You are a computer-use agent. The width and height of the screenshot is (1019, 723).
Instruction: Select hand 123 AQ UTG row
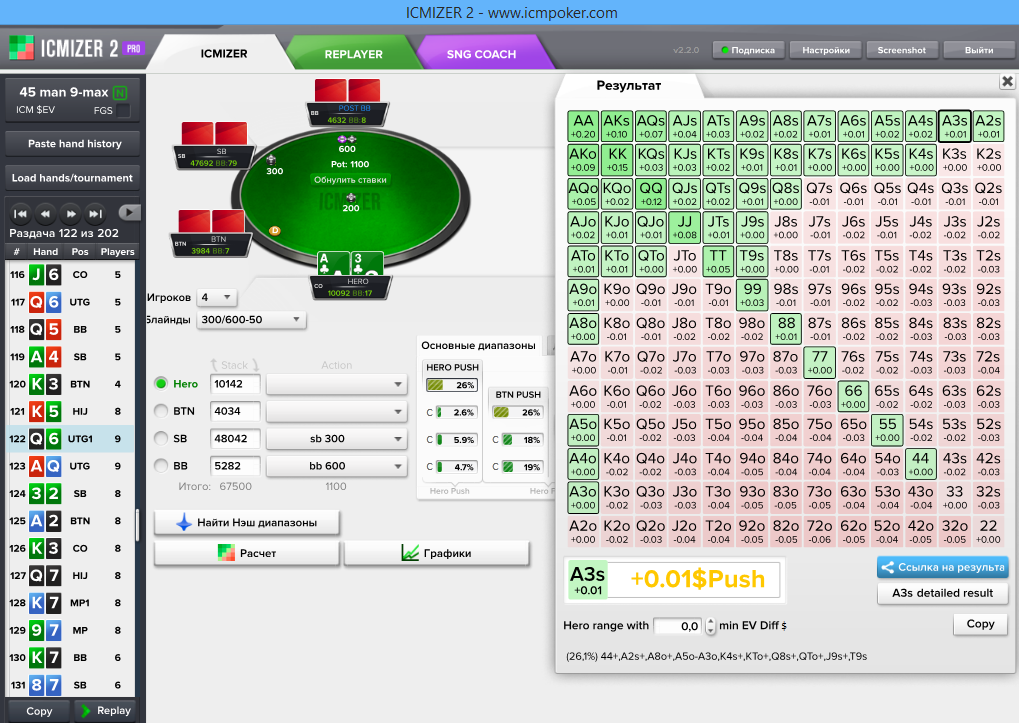click(x=70, y=466)
